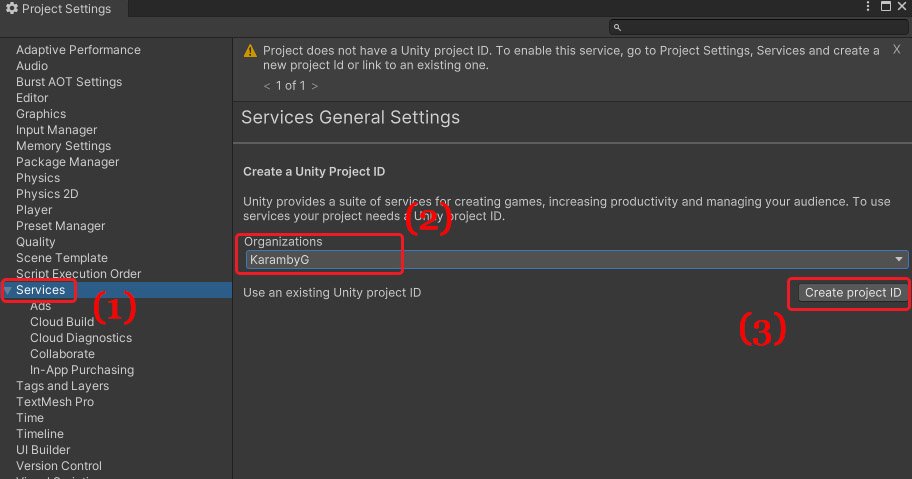Collapse the Services tree arrow
Image resolution: width=912 pixels, height=479 pixels.
point(8,290)
